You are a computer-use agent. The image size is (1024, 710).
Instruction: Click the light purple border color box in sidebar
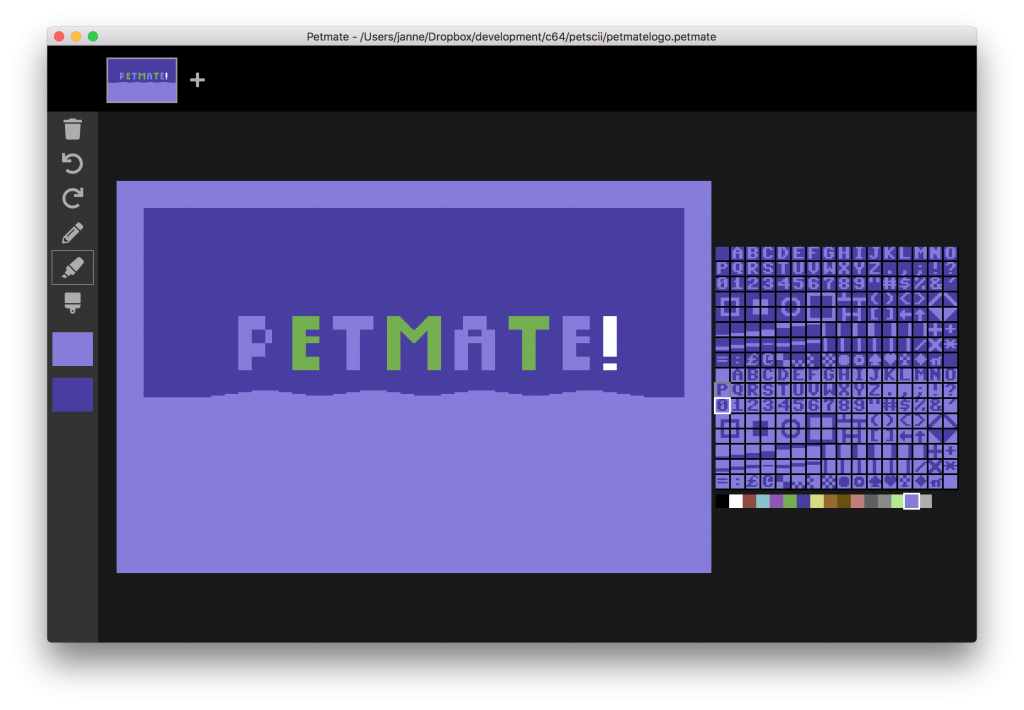tap(72, 349)
